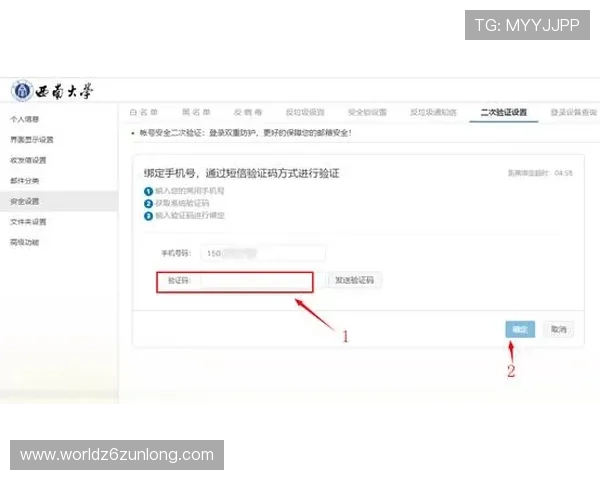This screenshot has height=480, width=600.
Task: Open the 反垃圾通知信 tab
Action: pyautogui.click(x=433, y=112)
